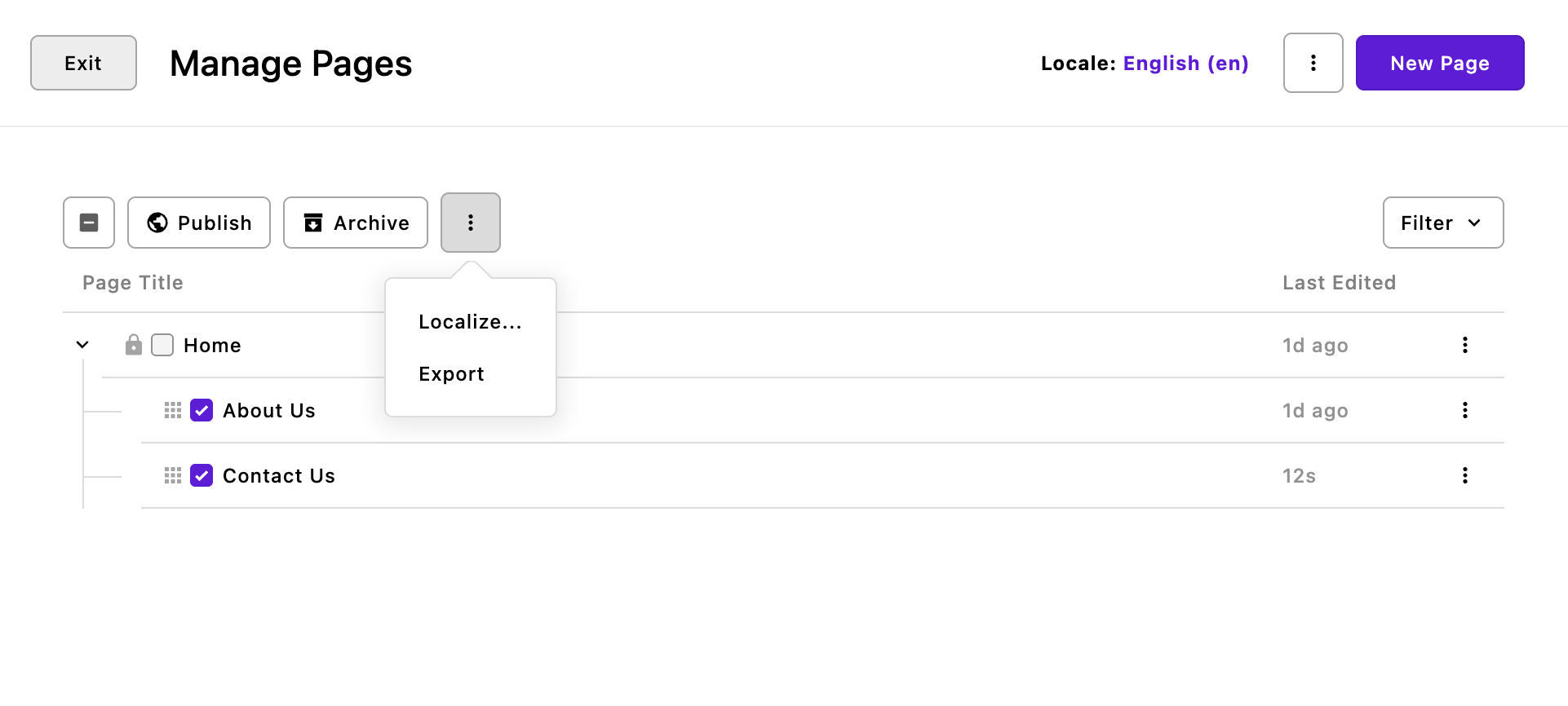Click the batch-actions three-dot button after Archive

[471, 223]
